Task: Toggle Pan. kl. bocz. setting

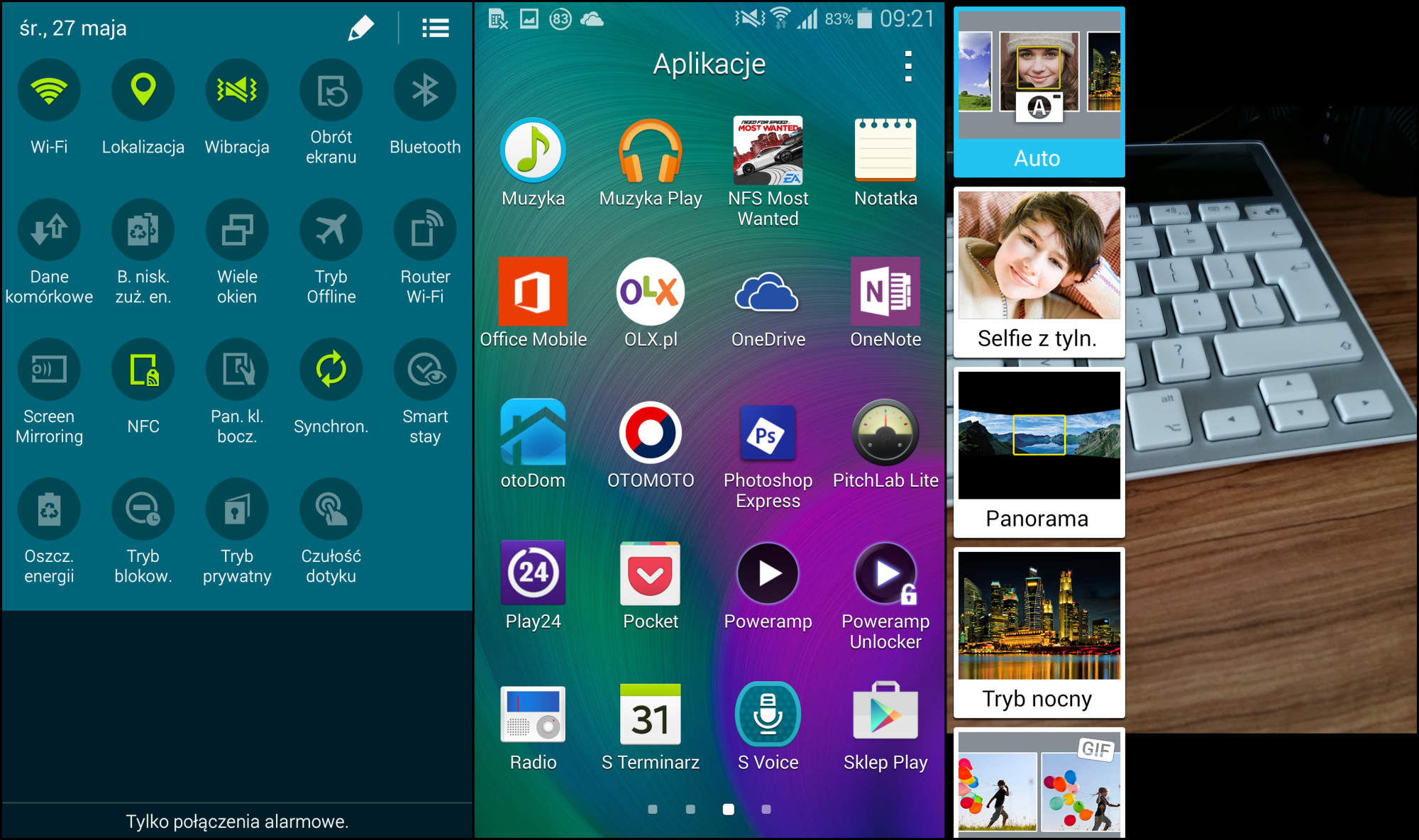Action: (x=237, y=370)
